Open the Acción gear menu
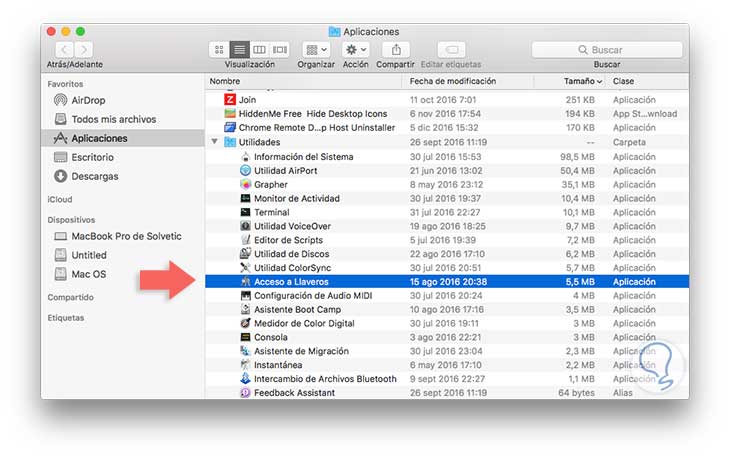Viewport: 730px width, 458px height. tap(356, 49)
